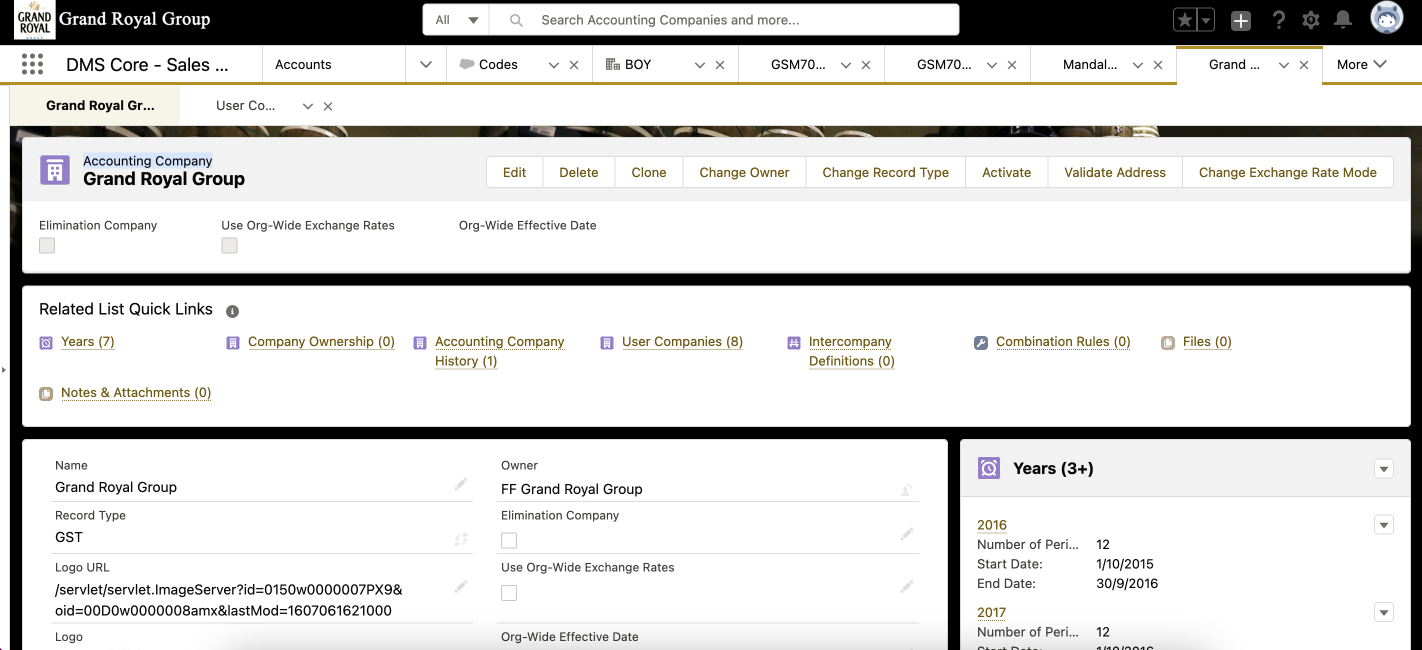Open the 2016 year record link
1422x650 pixels.
[x=992, y=525]
